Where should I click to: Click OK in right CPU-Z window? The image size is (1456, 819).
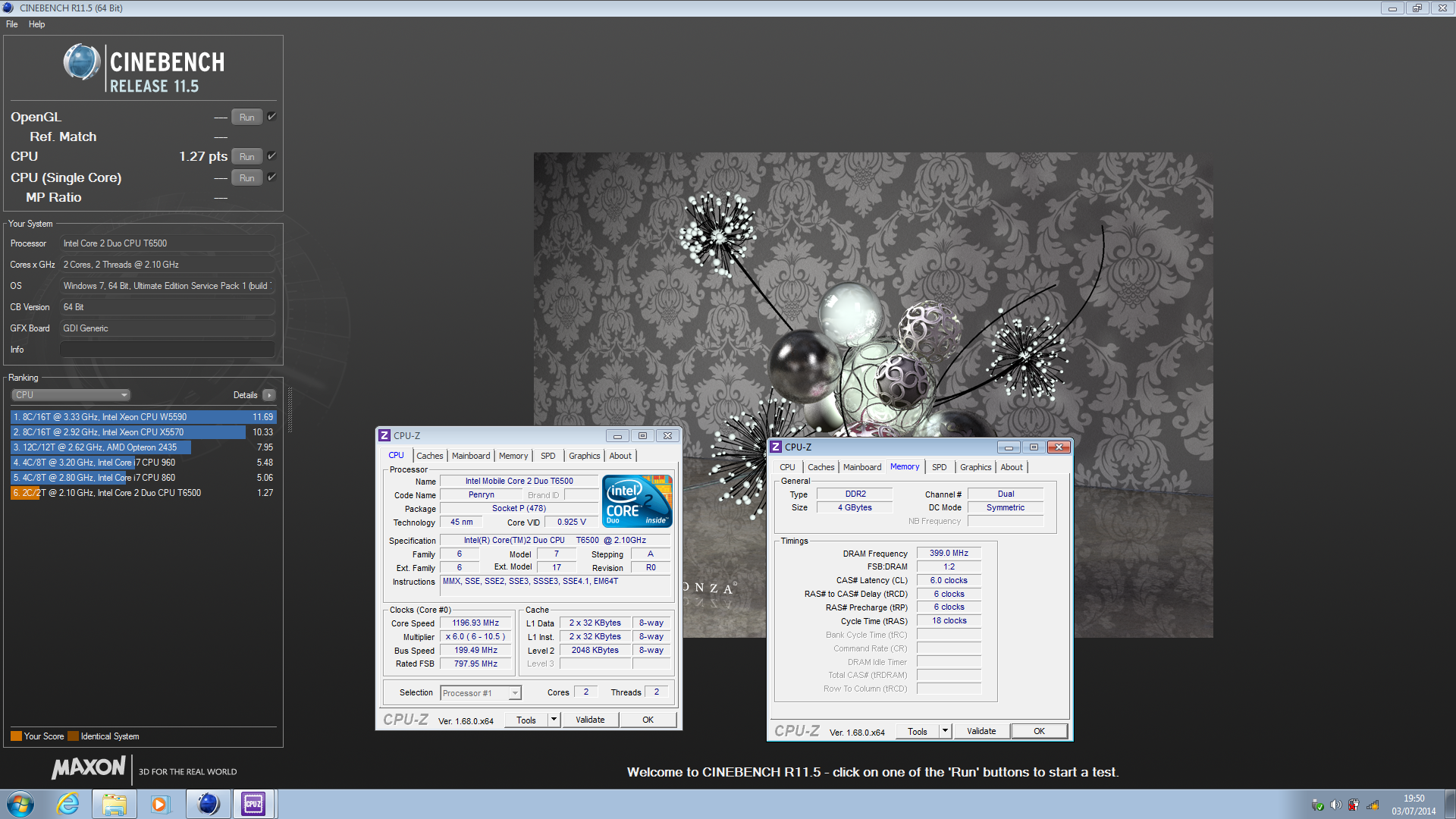point(1040,731)
